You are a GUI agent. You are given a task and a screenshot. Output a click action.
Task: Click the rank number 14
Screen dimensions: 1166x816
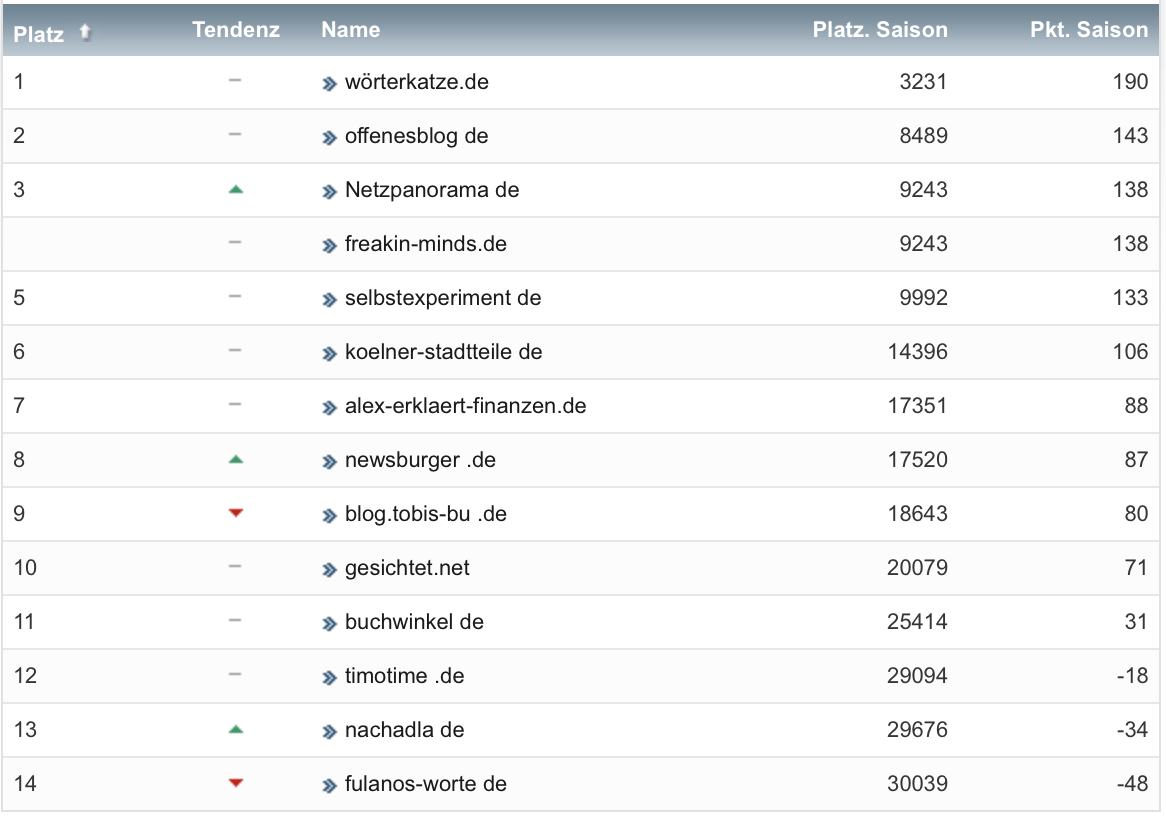(x=25, y=784)
